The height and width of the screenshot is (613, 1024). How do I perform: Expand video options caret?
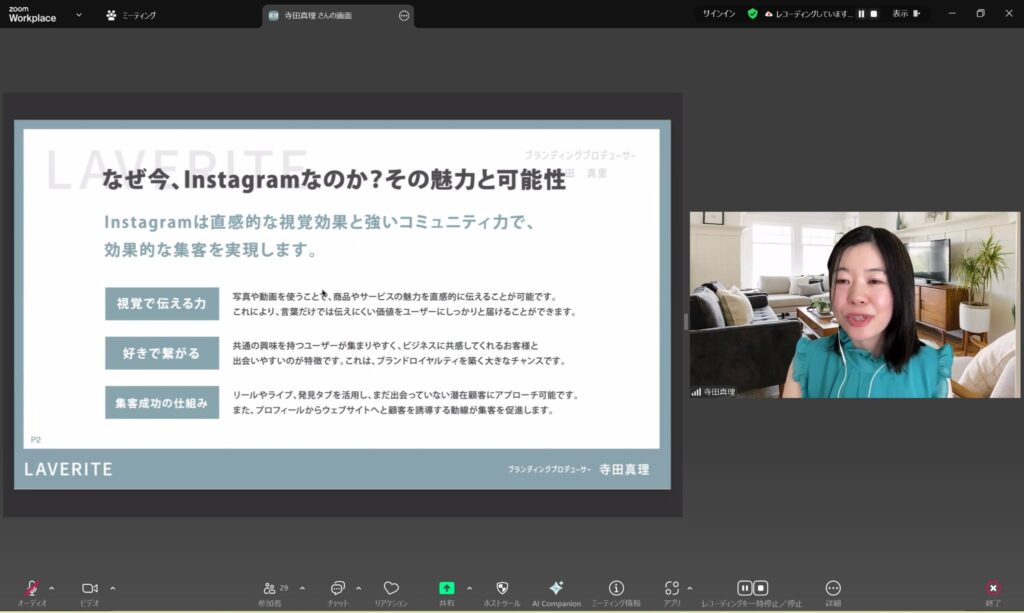pyautogui.click(x=112, y=588)
